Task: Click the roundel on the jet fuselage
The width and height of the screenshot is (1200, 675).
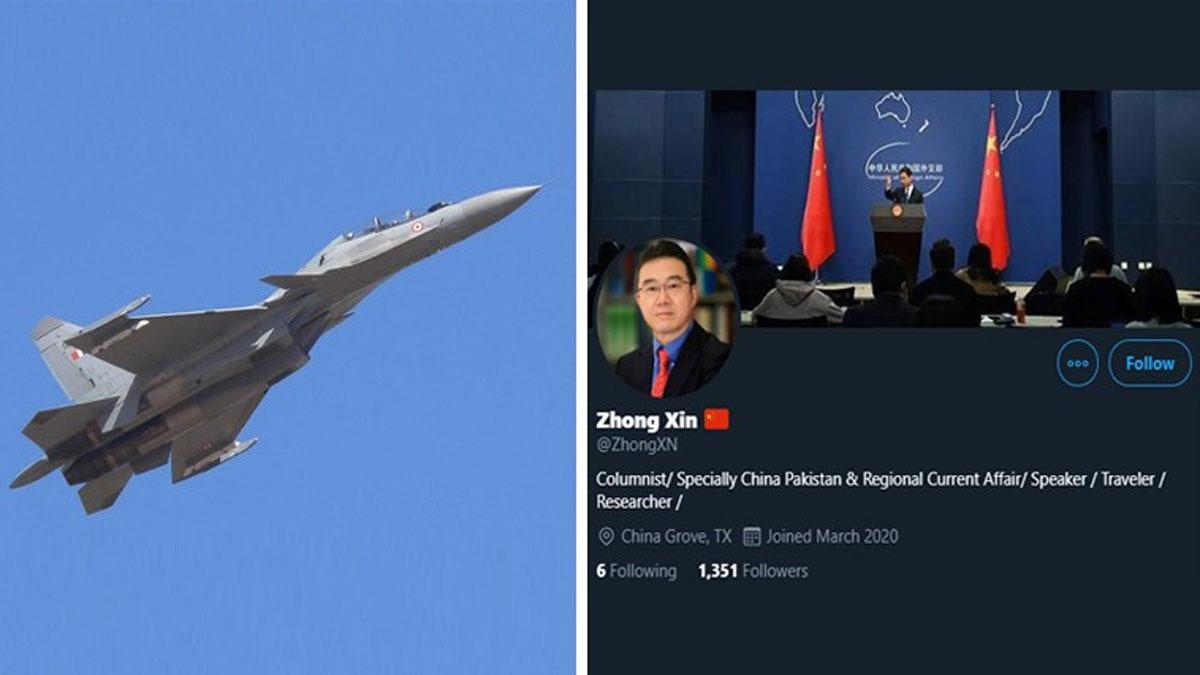Action: pos(417,227)
